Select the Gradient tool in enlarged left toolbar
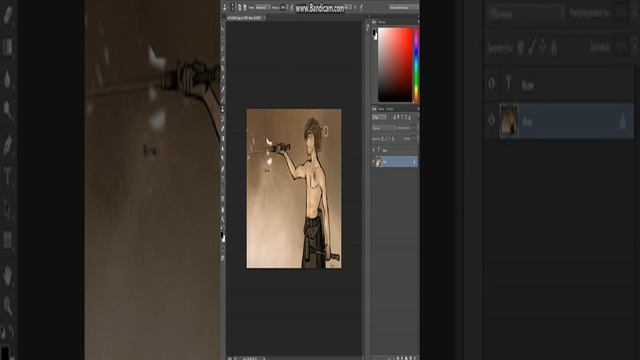The image size is (640, 360). 7,47
